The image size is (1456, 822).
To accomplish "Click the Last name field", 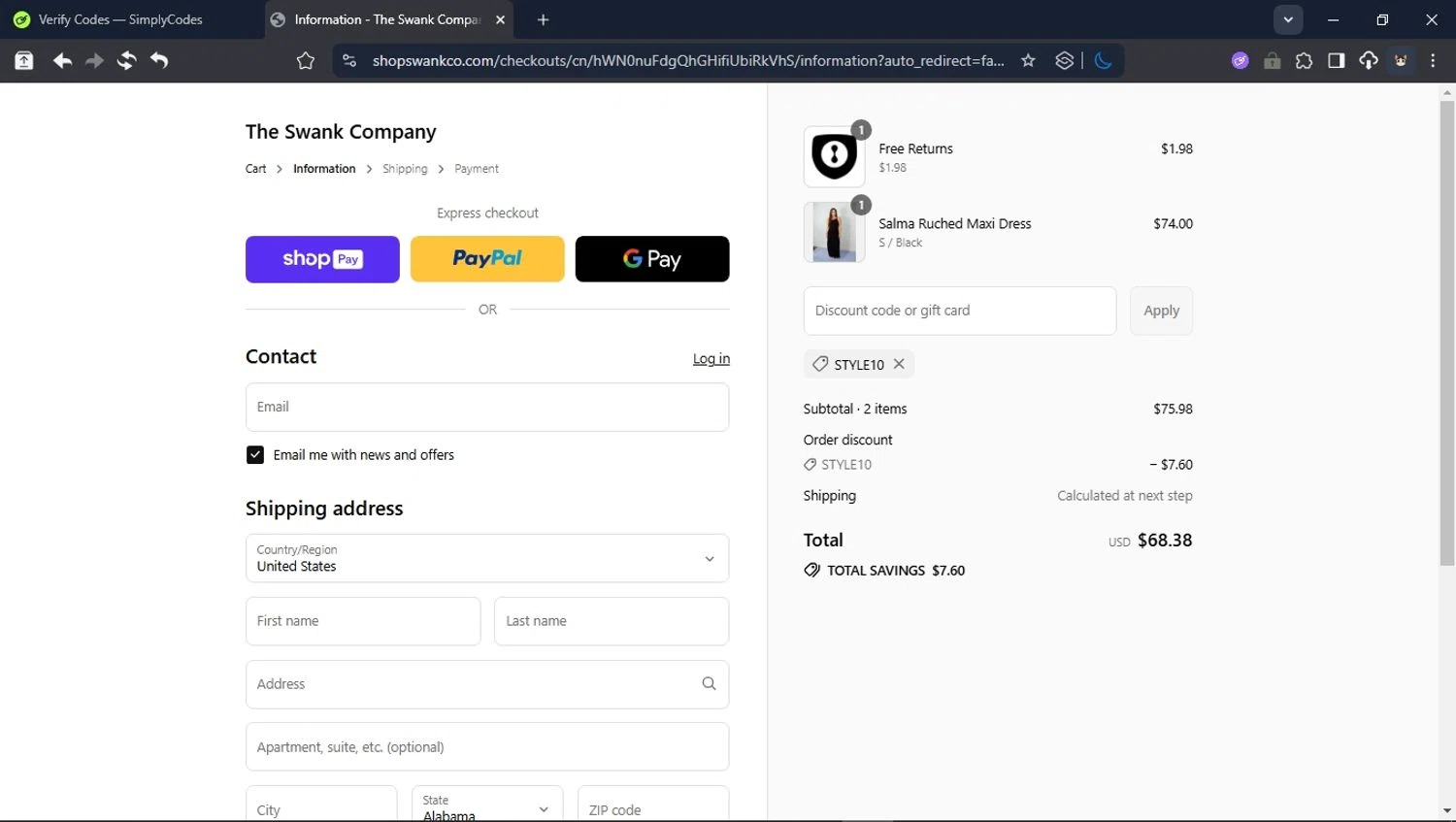I will pyautogui.click(x=612, y=621).
